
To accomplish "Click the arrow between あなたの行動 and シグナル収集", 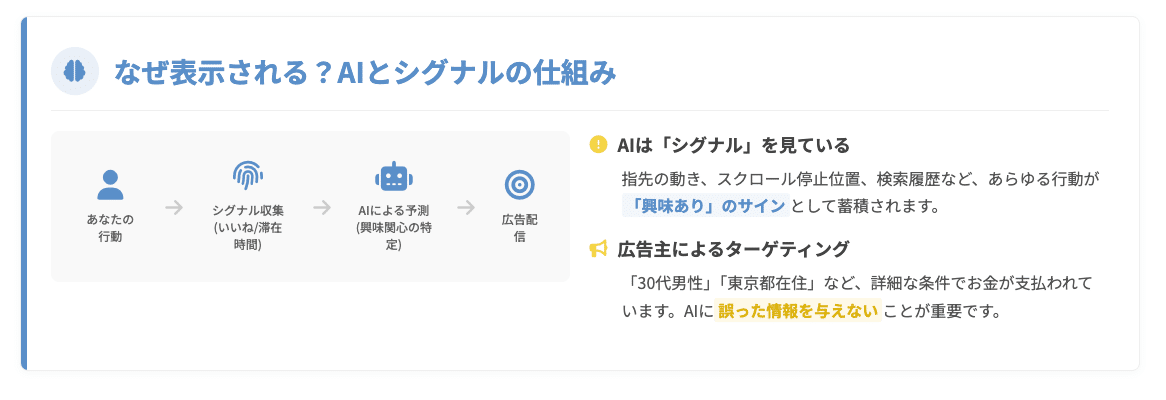I will [x=174, y=207].
